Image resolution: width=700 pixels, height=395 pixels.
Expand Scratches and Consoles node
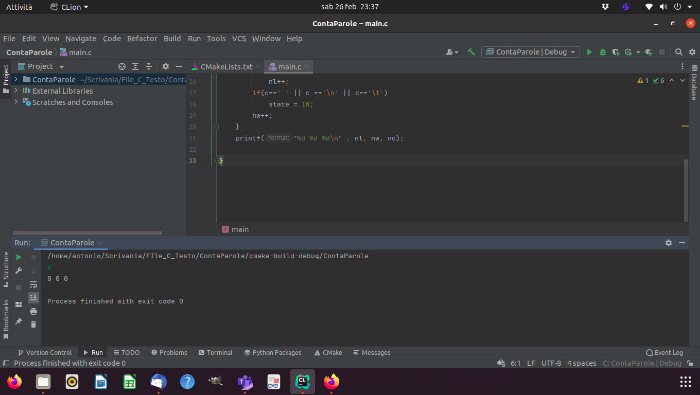click(x=16, y=102)
